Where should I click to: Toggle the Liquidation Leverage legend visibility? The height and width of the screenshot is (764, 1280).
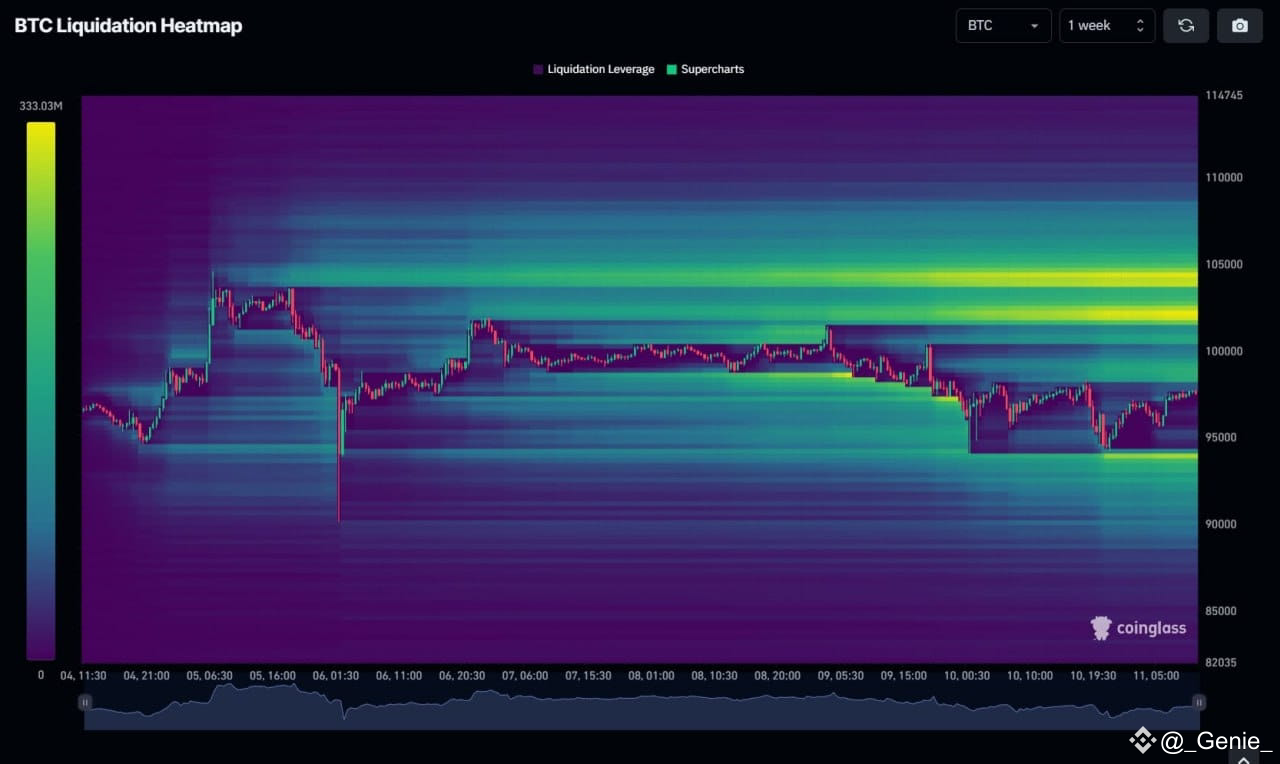(x=593, y=69)
